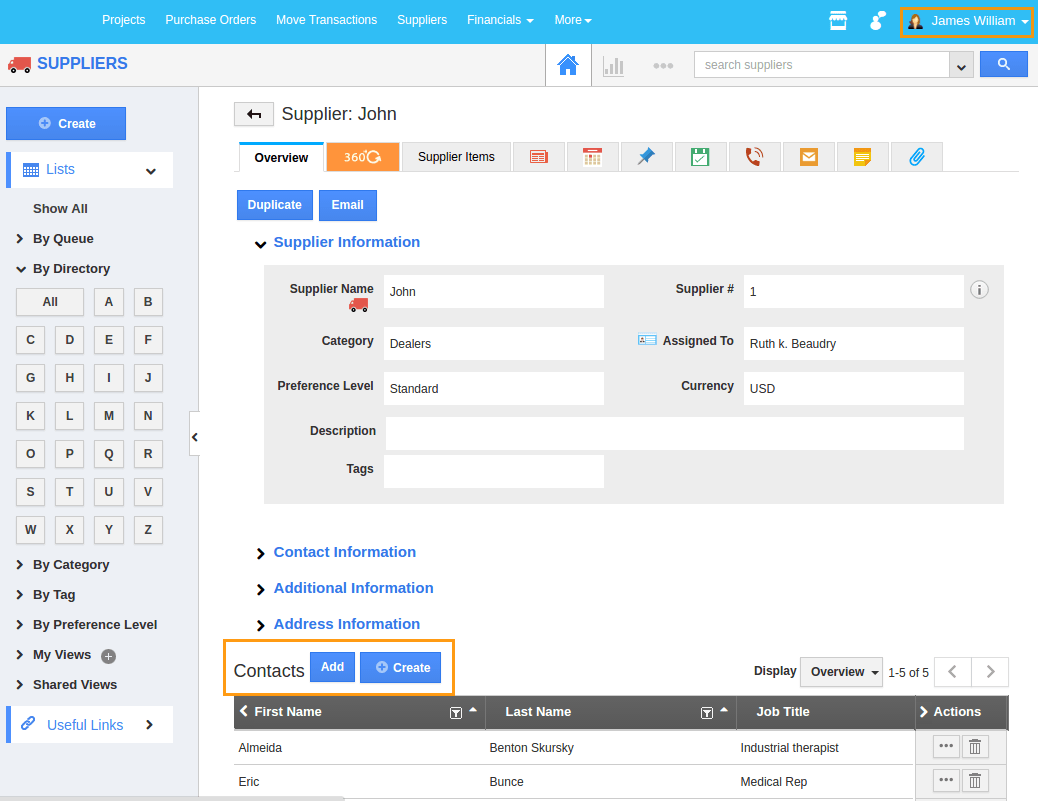Open the Display Overview dropdown

coord(841,672)
